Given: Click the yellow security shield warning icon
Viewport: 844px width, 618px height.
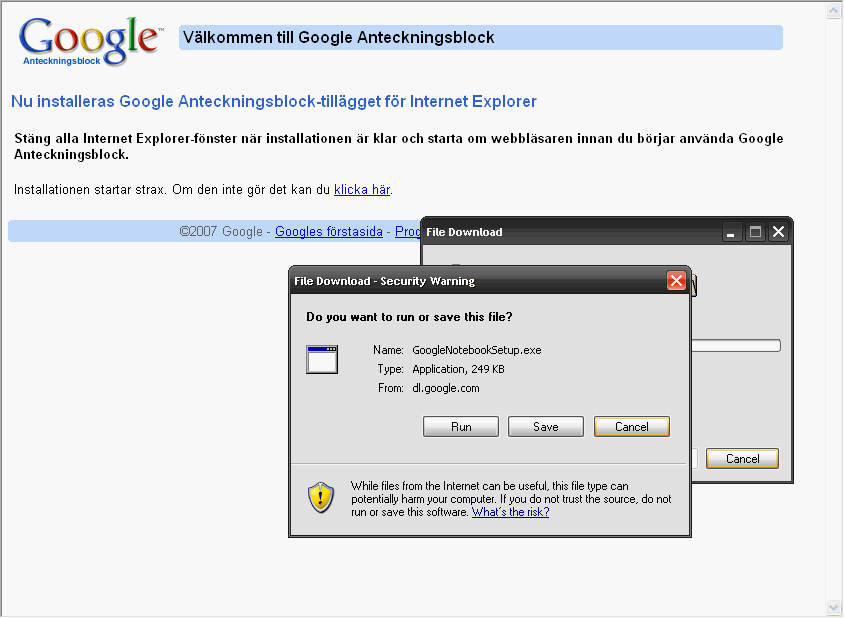Looking at the screenshot, I should pyautogui.click(x=321, y=496).
